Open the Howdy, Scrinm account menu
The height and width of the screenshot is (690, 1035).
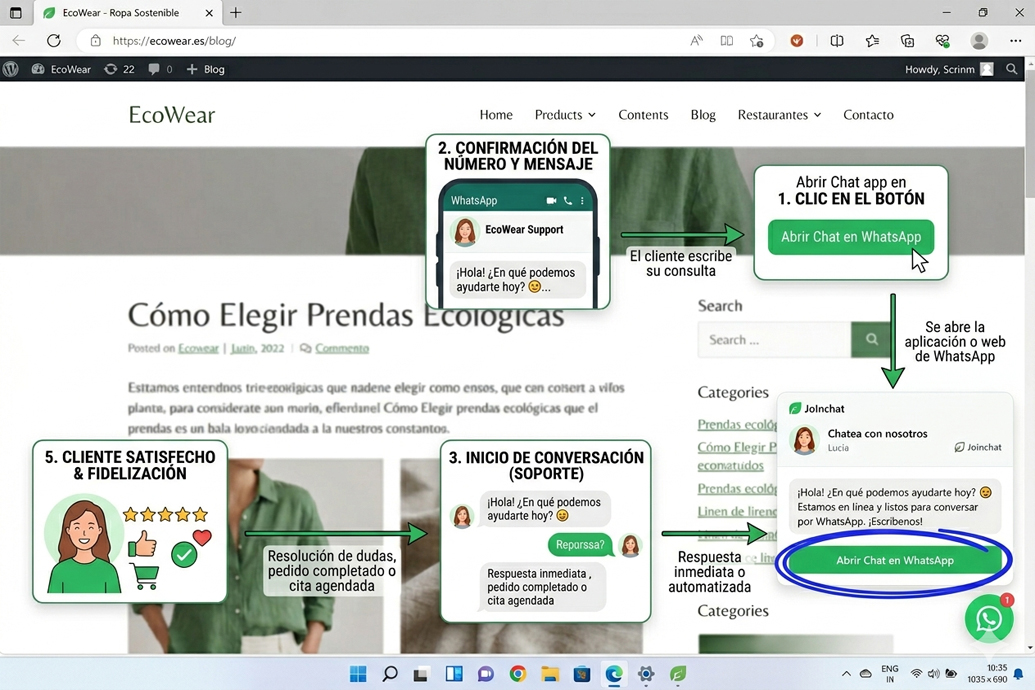[x=949, y=69]
